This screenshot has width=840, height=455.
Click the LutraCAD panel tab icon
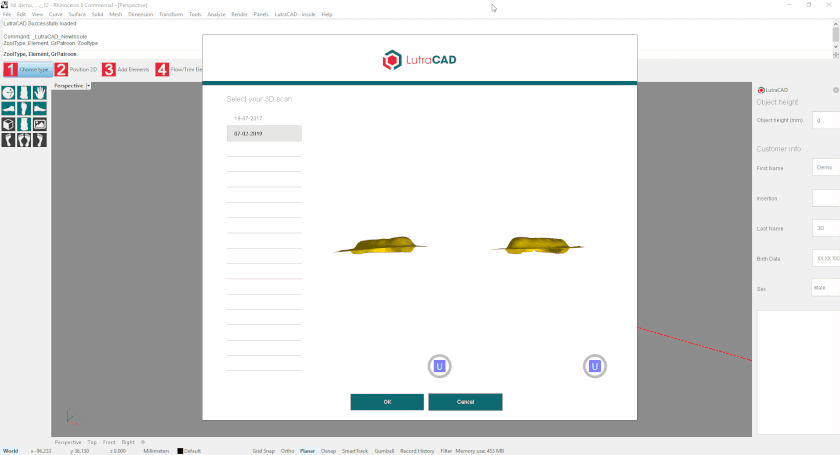point(761,90)
